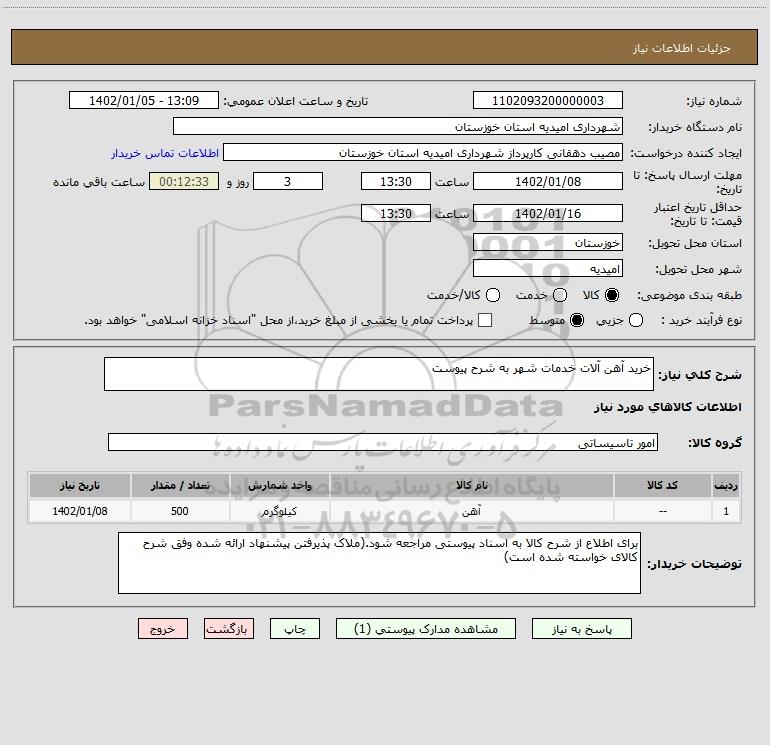Click the چاپ print button
The image size is (770, 745).
pos(295,629)
